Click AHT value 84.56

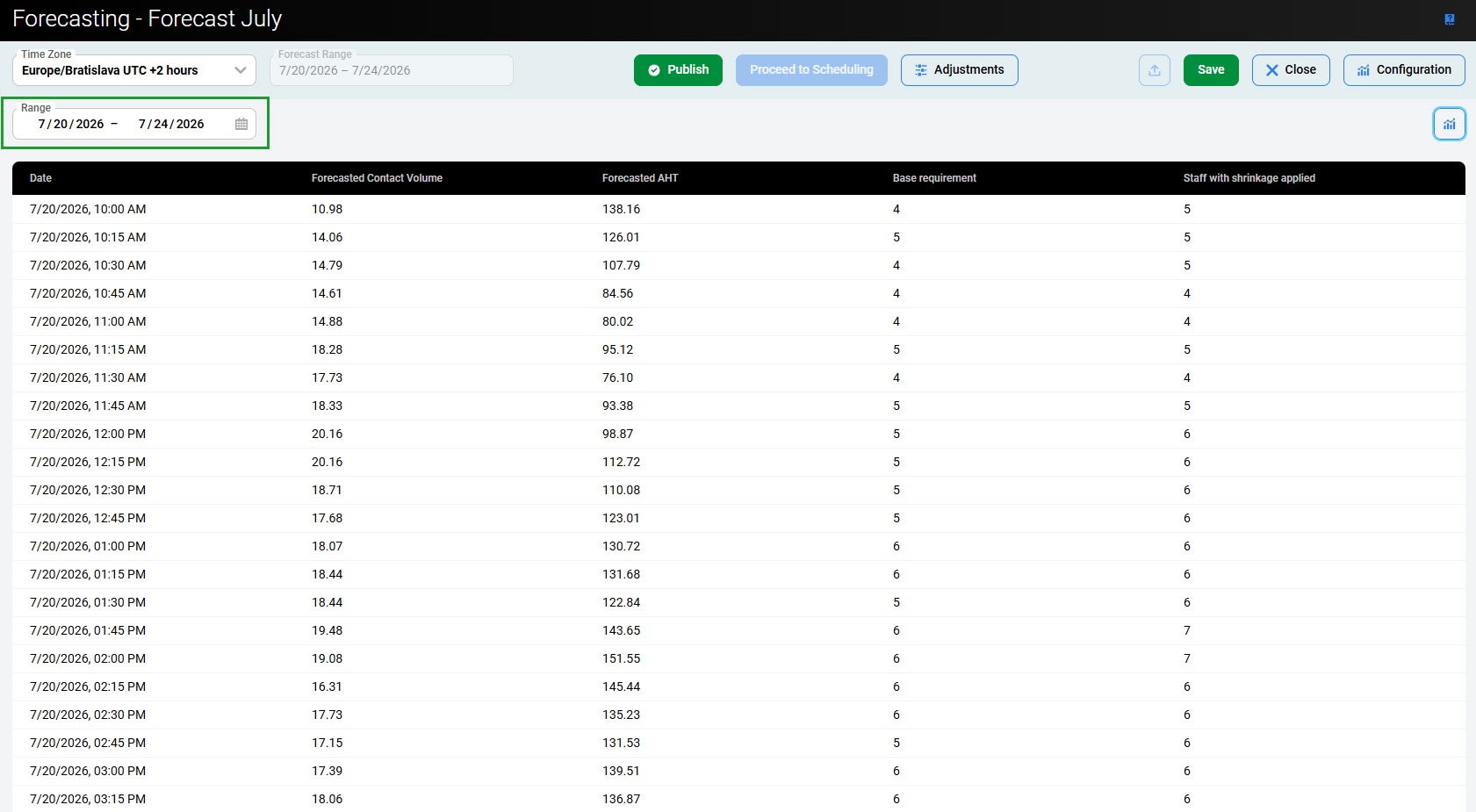point(617,294)
